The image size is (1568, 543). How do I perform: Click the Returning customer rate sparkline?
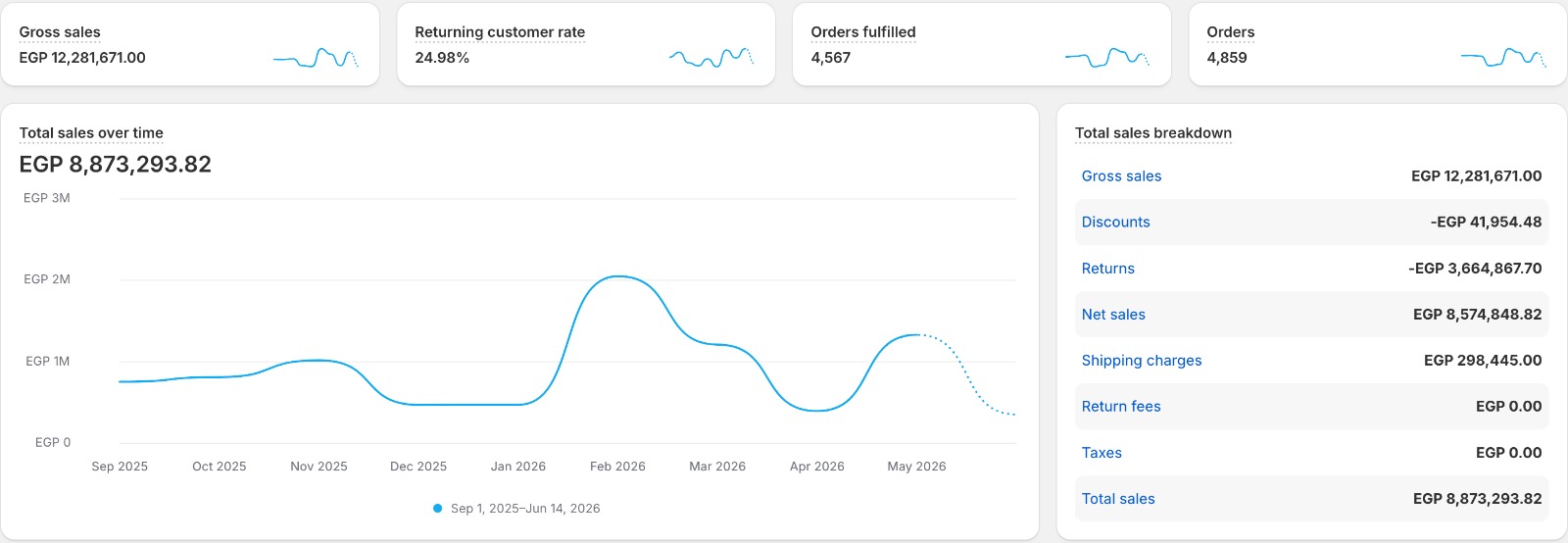(x=711, y=58)
